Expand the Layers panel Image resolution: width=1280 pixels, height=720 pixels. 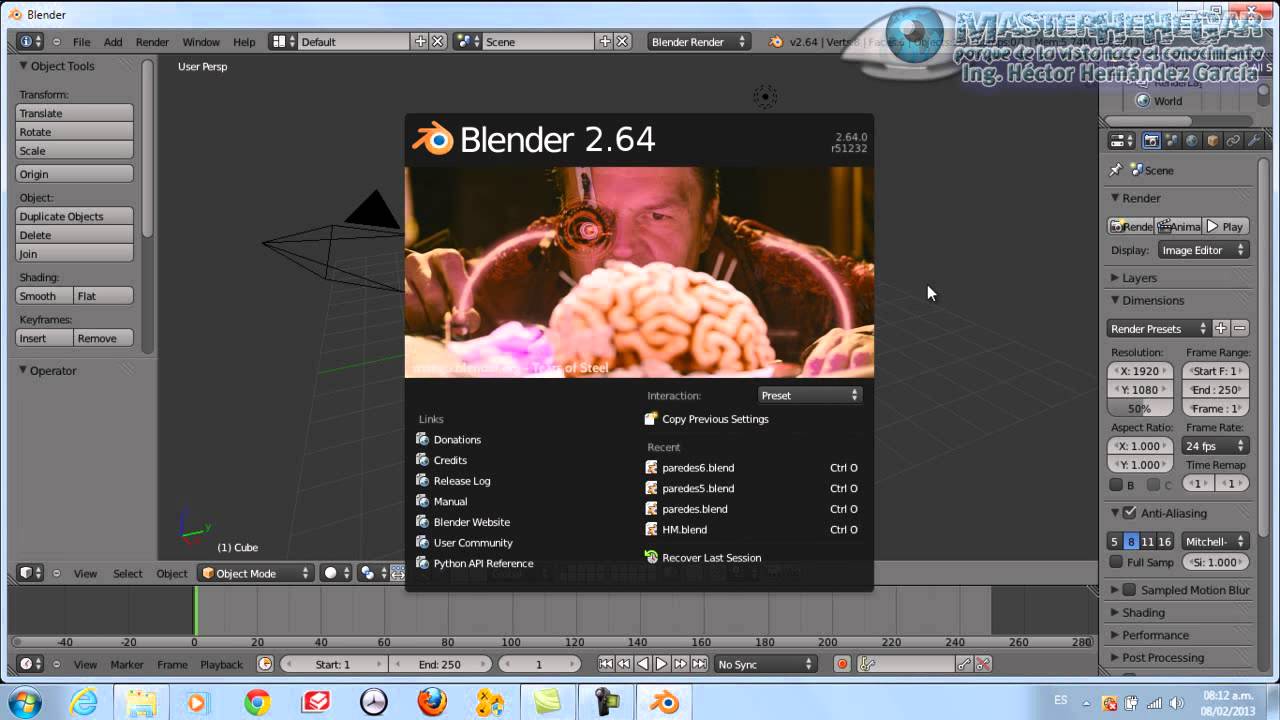coord(1139,278)
